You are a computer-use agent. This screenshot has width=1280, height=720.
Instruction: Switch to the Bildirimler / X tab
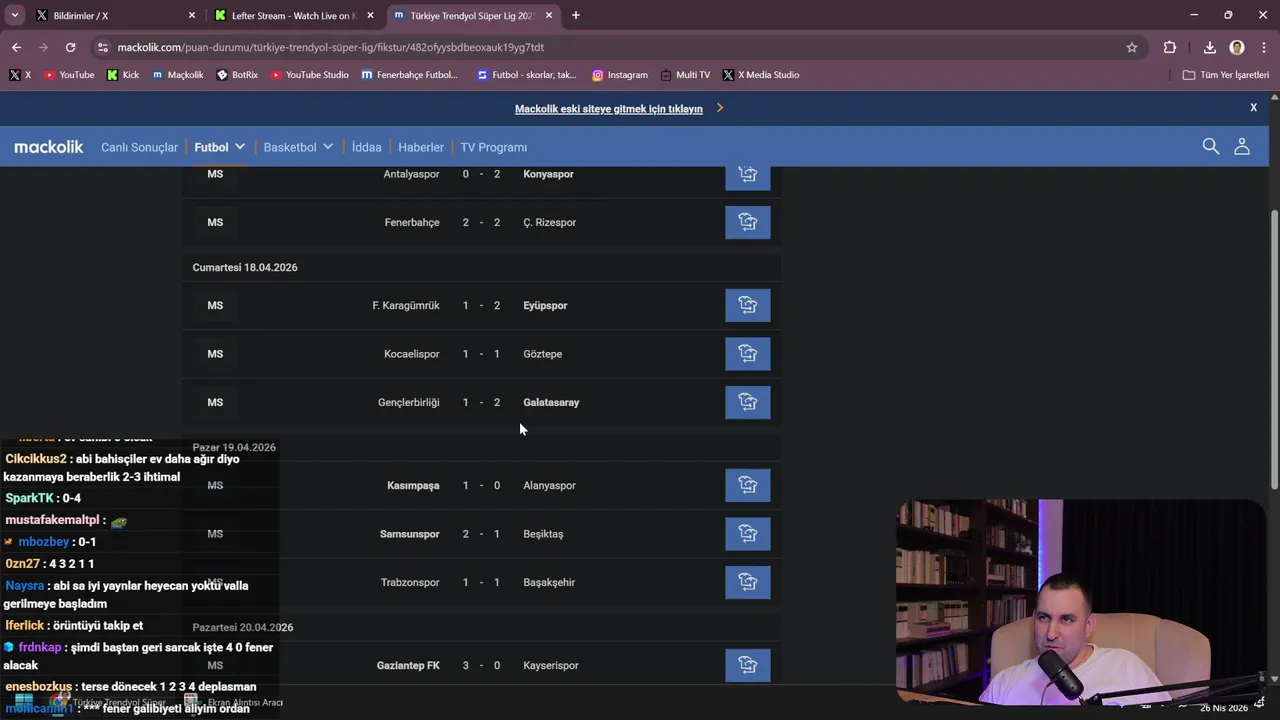[115, 15]
